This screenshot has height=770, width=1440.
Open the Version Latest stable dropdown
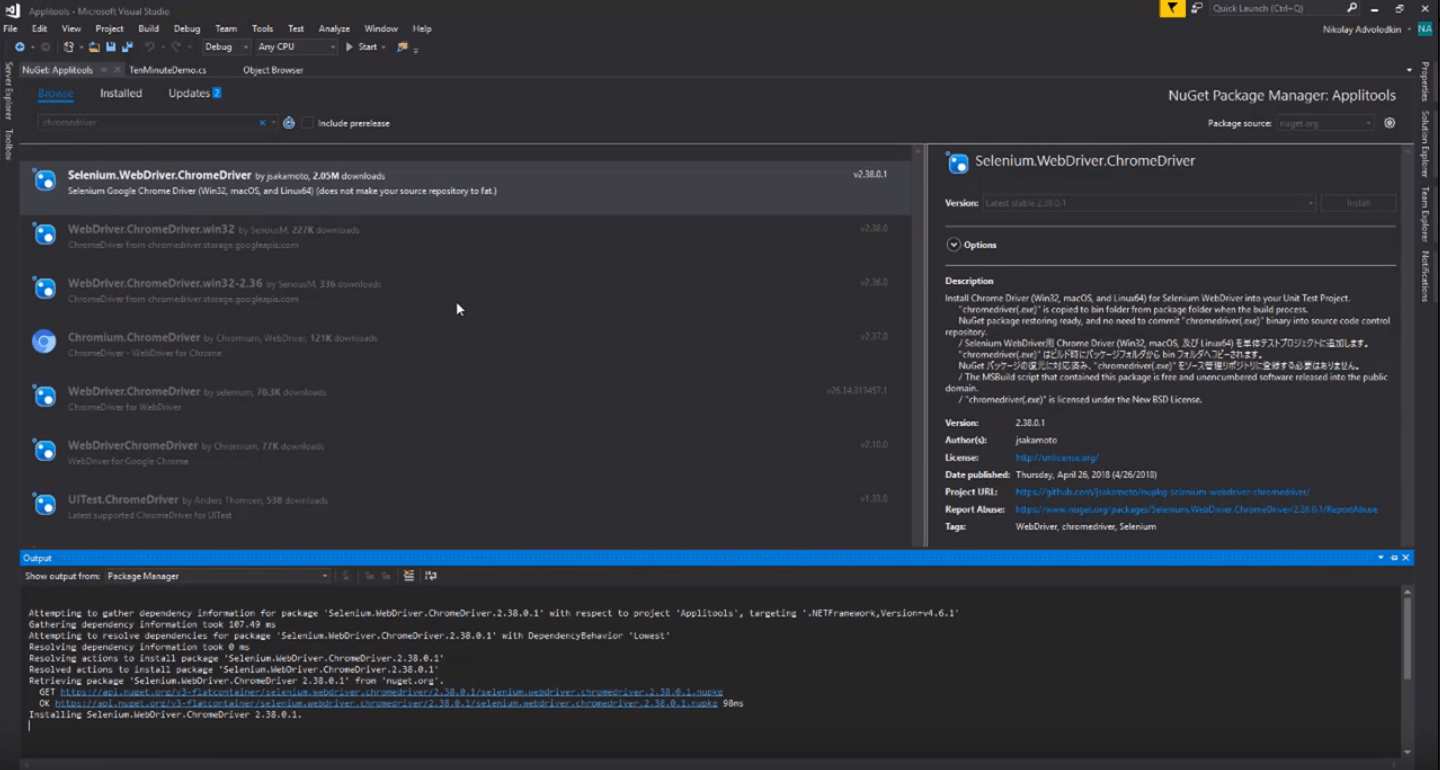[x=1149, y=203]
